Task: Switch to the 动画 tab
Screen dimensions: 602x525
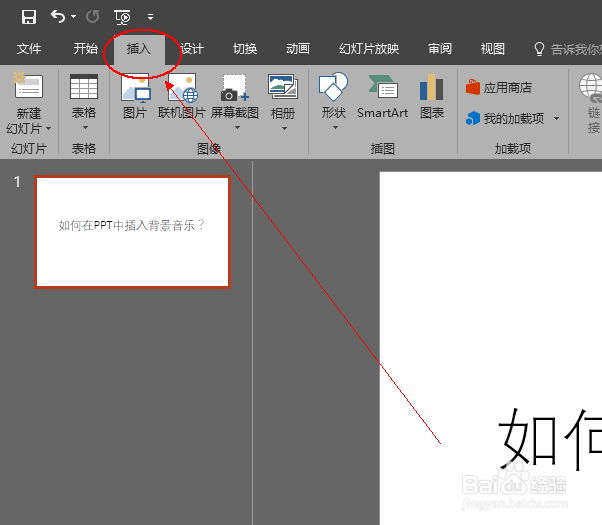Action: [x=298, y=49]
